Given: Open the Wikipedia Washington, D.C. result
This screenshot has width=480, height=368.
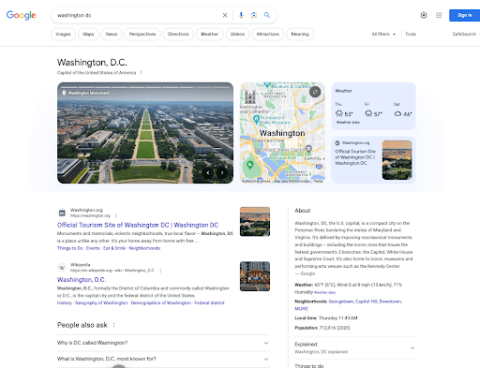Looking at the screenshot, I should [82, 280].
